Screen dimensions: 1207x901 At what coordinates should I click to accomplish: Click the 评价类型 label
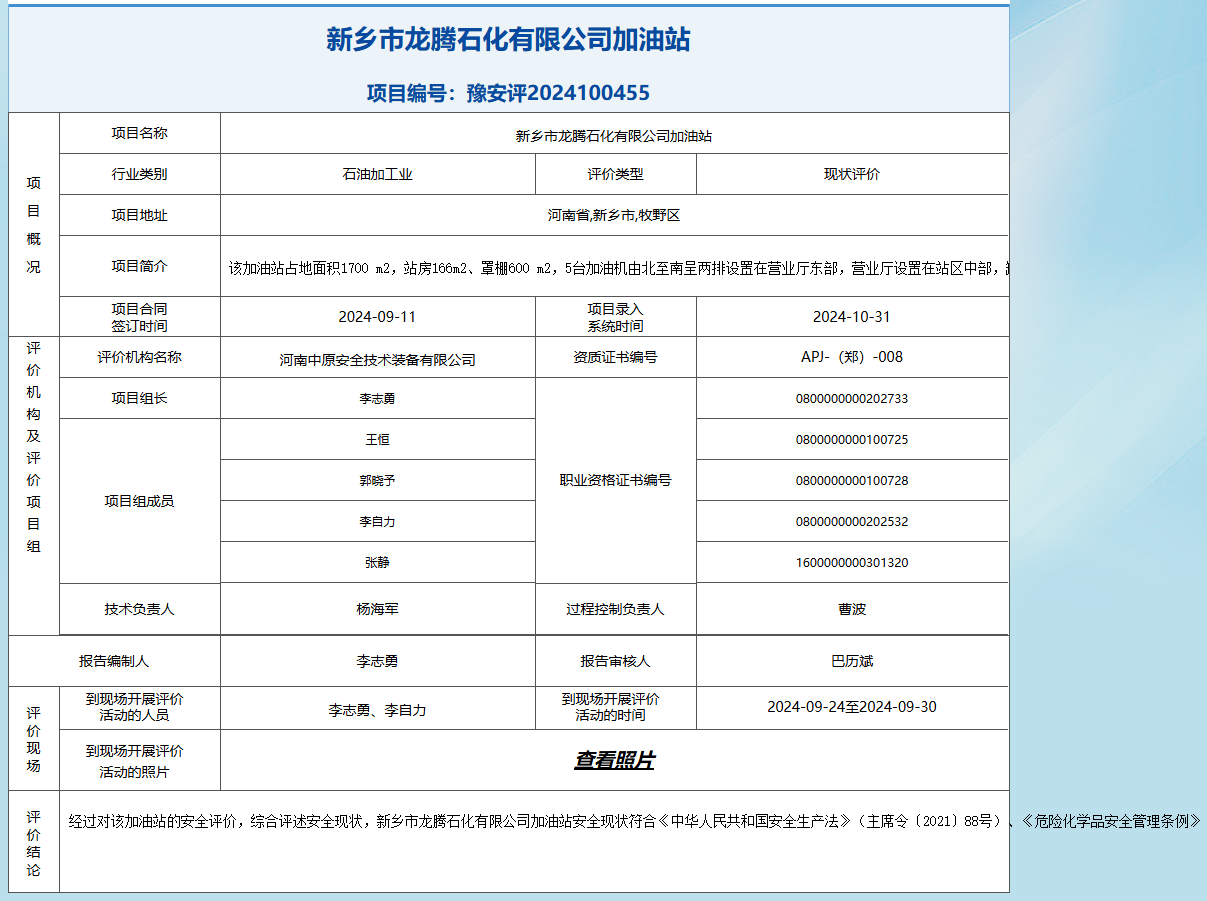pyautogui.click(x=615, y=174)
